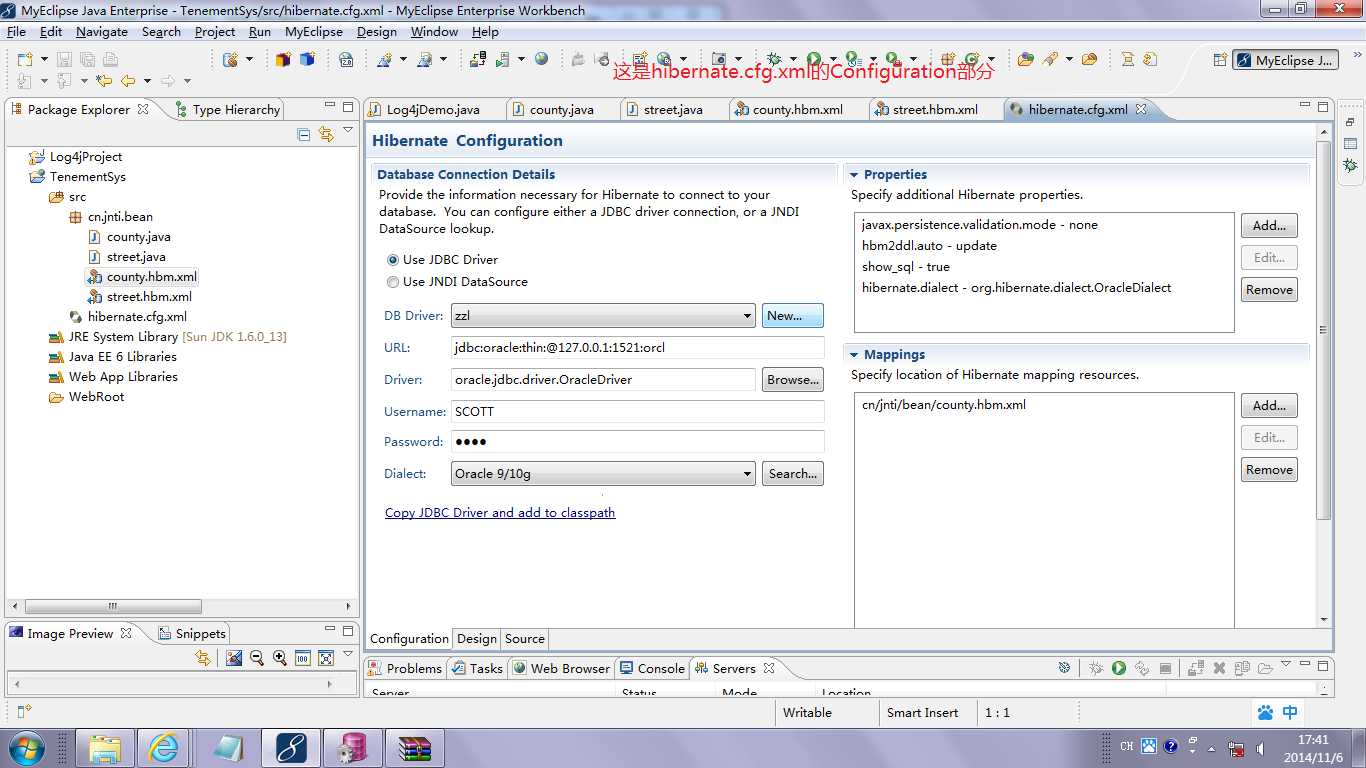The height and width of the screenshot is (768, 1366).
Task: Open dropdown arrow next to Run icon
Action: tap(832, 60)
